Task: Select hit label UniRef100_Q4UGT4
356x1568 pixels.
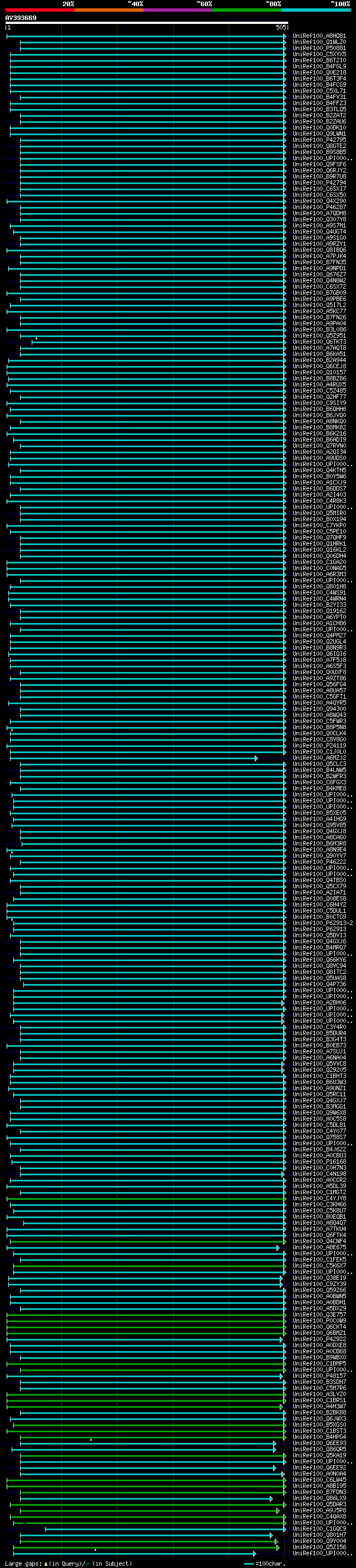Action: click(319, 231)
